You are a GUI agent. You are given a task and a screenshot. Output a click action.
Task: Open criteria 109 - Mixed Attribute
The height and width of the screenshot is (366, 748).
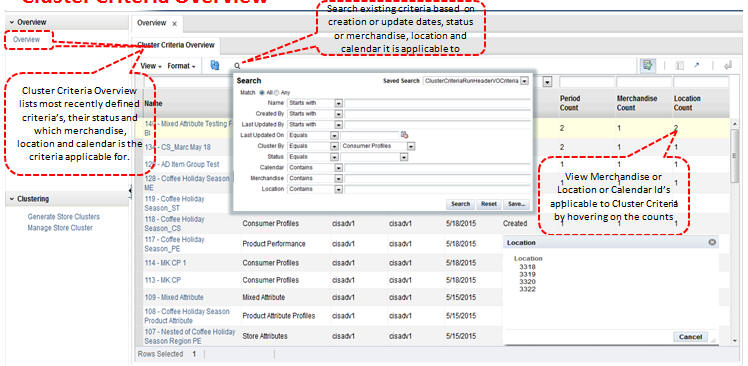pyautogui.click(x=174, y=297)
